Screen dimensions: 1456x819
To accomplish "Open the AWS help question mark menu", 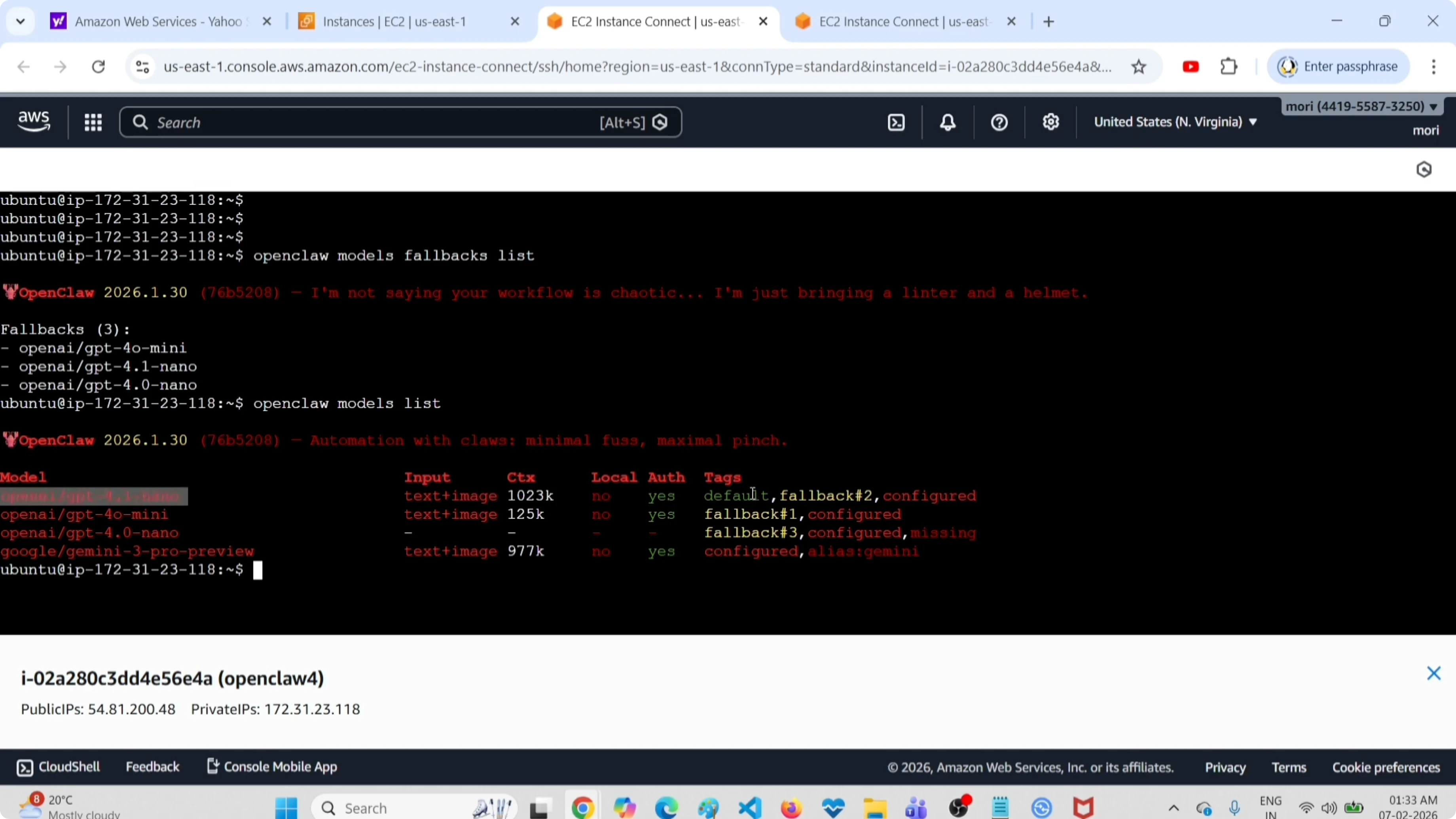I will coord(999,122).
